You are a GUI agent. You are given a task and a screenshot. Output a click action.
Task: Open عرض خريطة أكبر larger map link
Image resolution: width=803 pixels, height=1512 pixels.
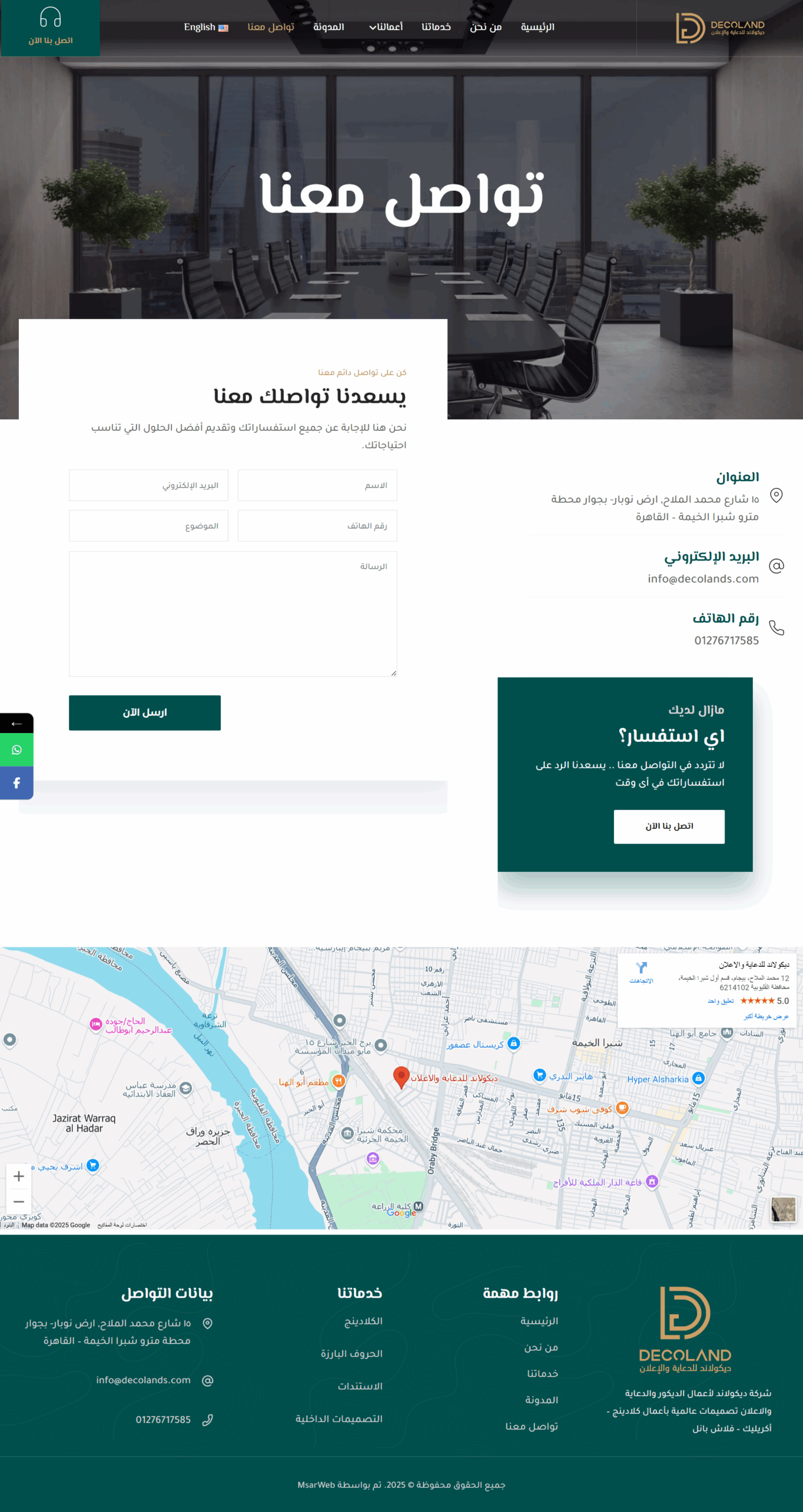(766, 1016)
